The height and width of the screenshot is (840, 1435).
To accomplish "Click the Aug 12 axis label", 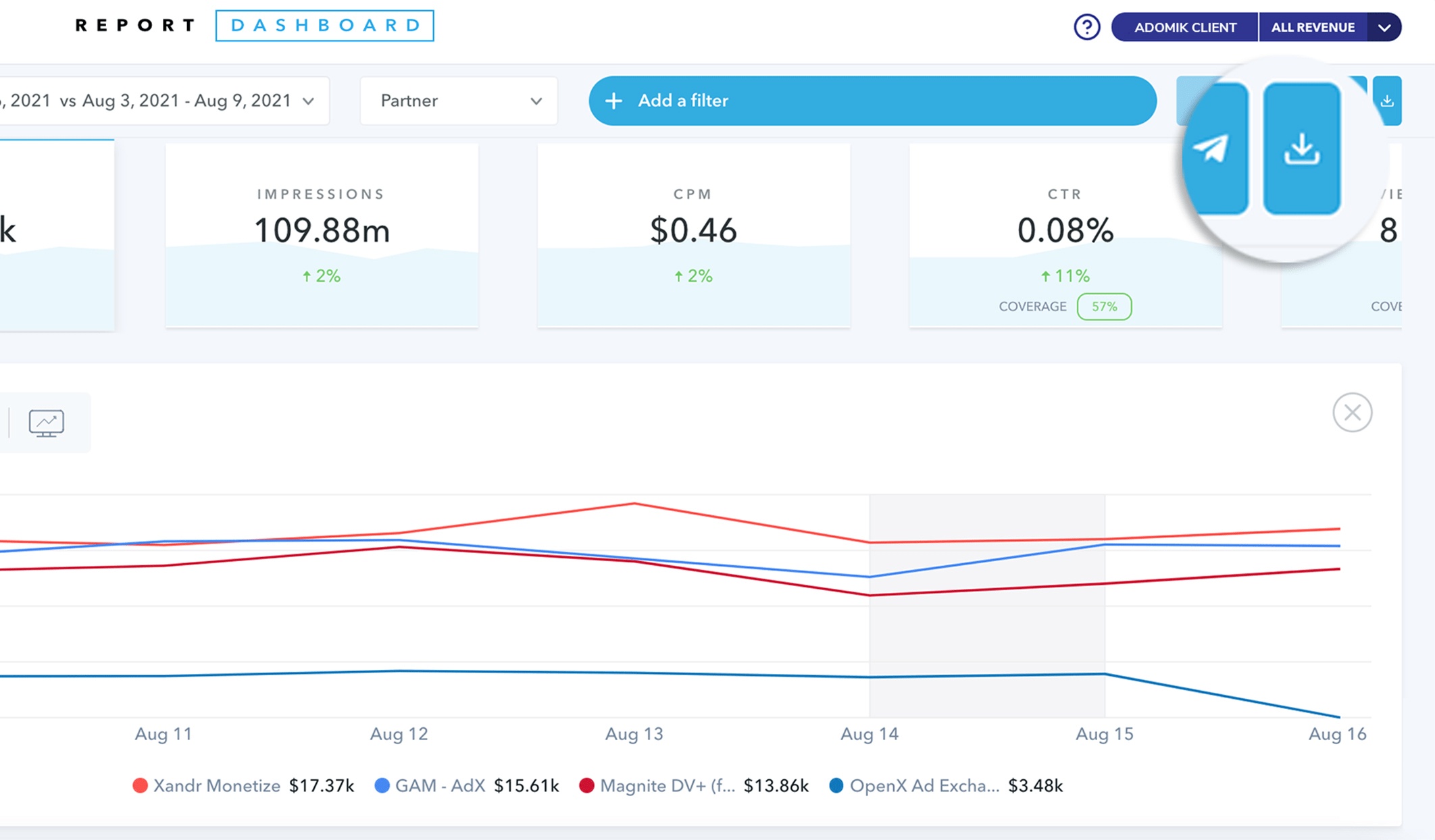I will (x=399, y=734).
